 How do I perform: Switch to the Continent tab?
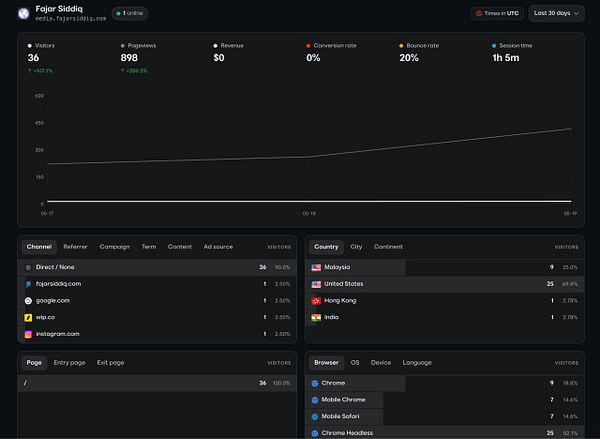(x=388, y=247)
